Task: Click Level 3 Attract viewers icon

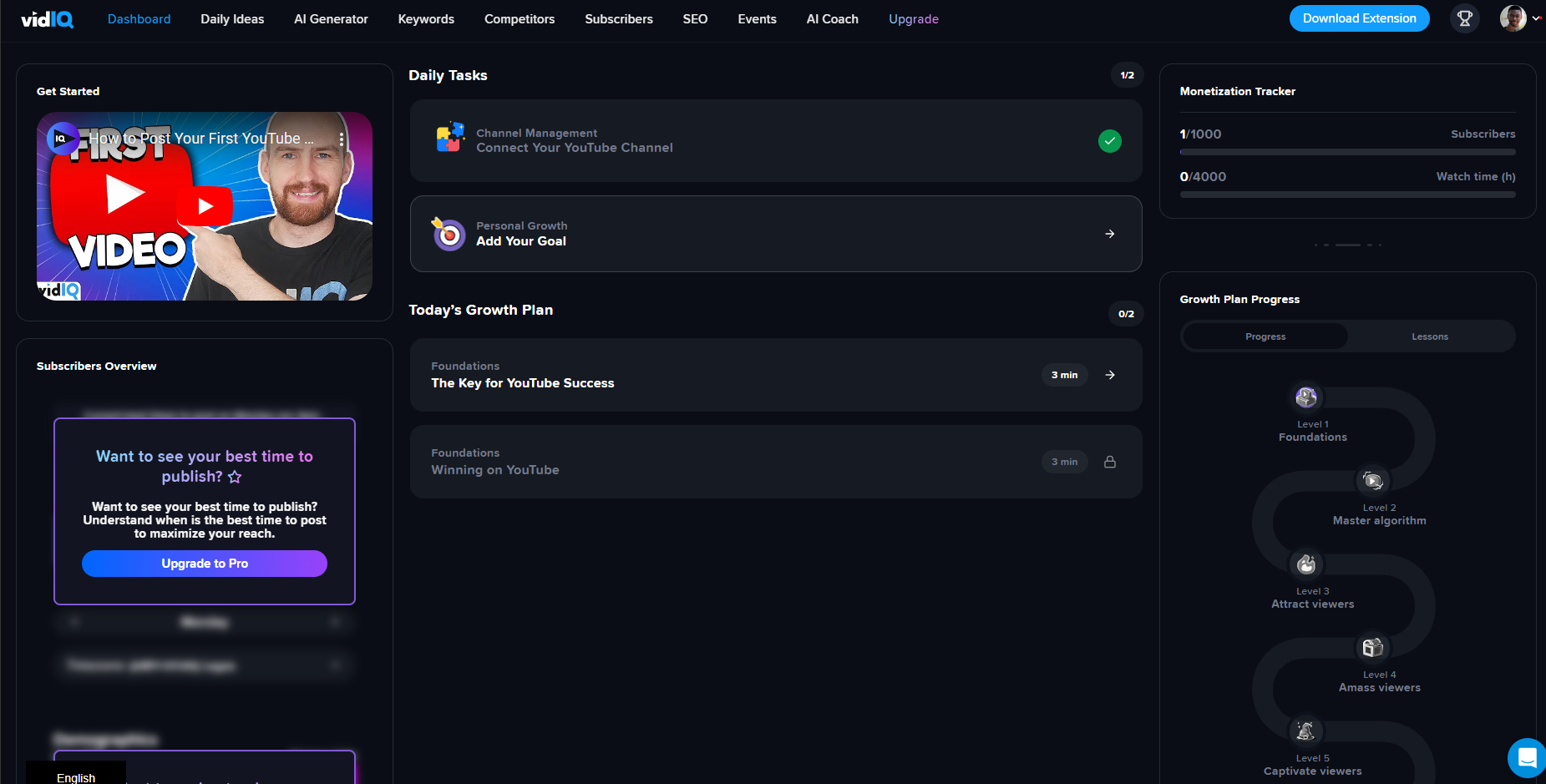Action: click(1306, 564)
